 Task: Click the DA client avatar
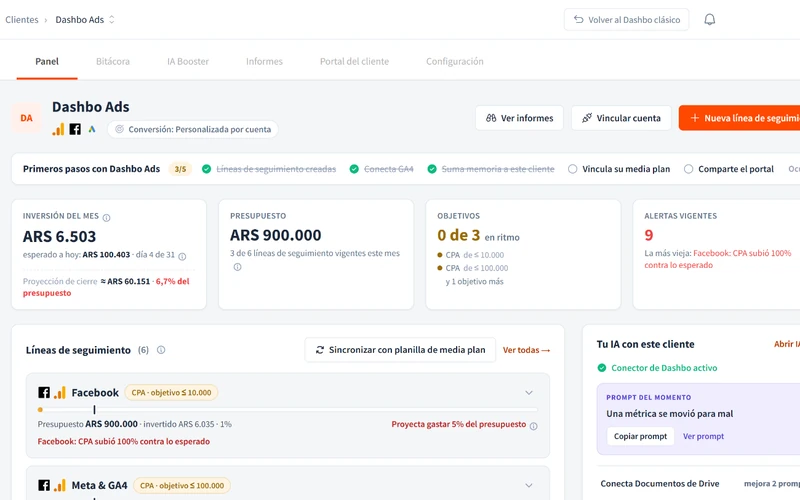(27, 118)
